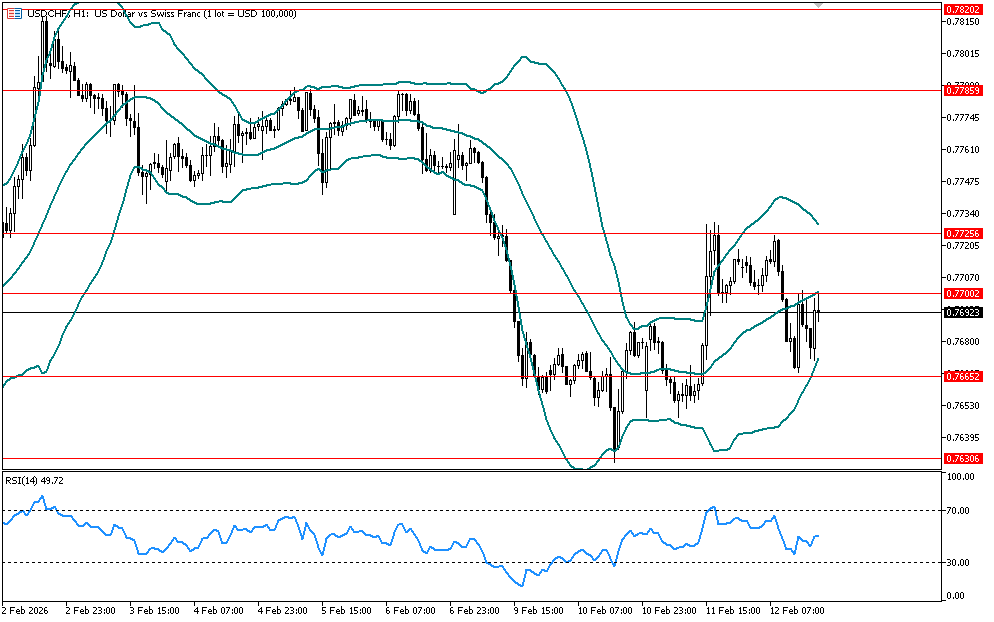The height and width of the screenshot is (622, 994).
Task: Click the chart icon beside the USDCHF title
Action: pyautogui.click(x=12, y=13)
